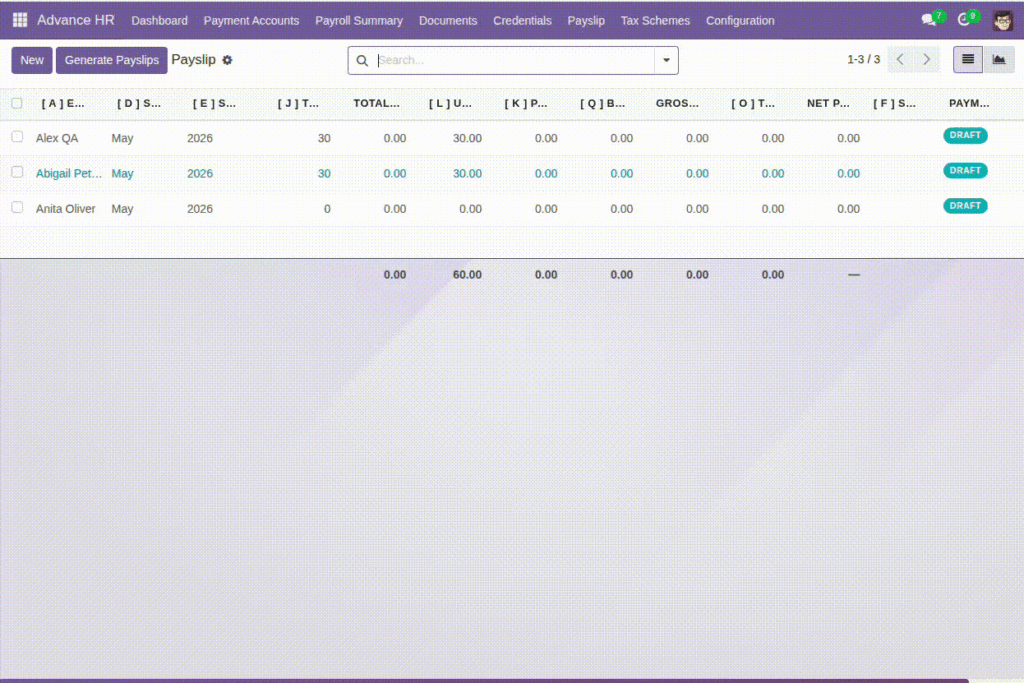Click the 30.00 value in Abigail row

point(467,173)
